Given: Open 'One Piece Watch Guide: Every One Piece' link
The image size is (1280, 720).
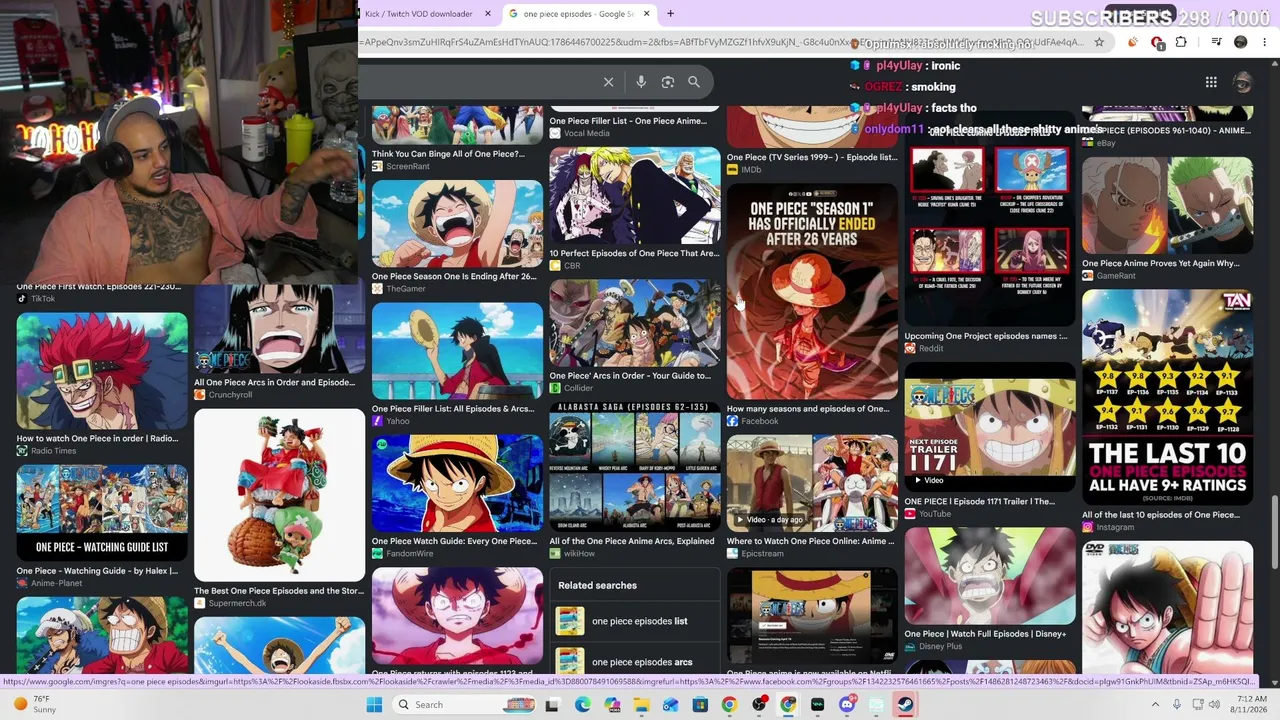Looking at the screenshot, I should click(x=454, y=541).
